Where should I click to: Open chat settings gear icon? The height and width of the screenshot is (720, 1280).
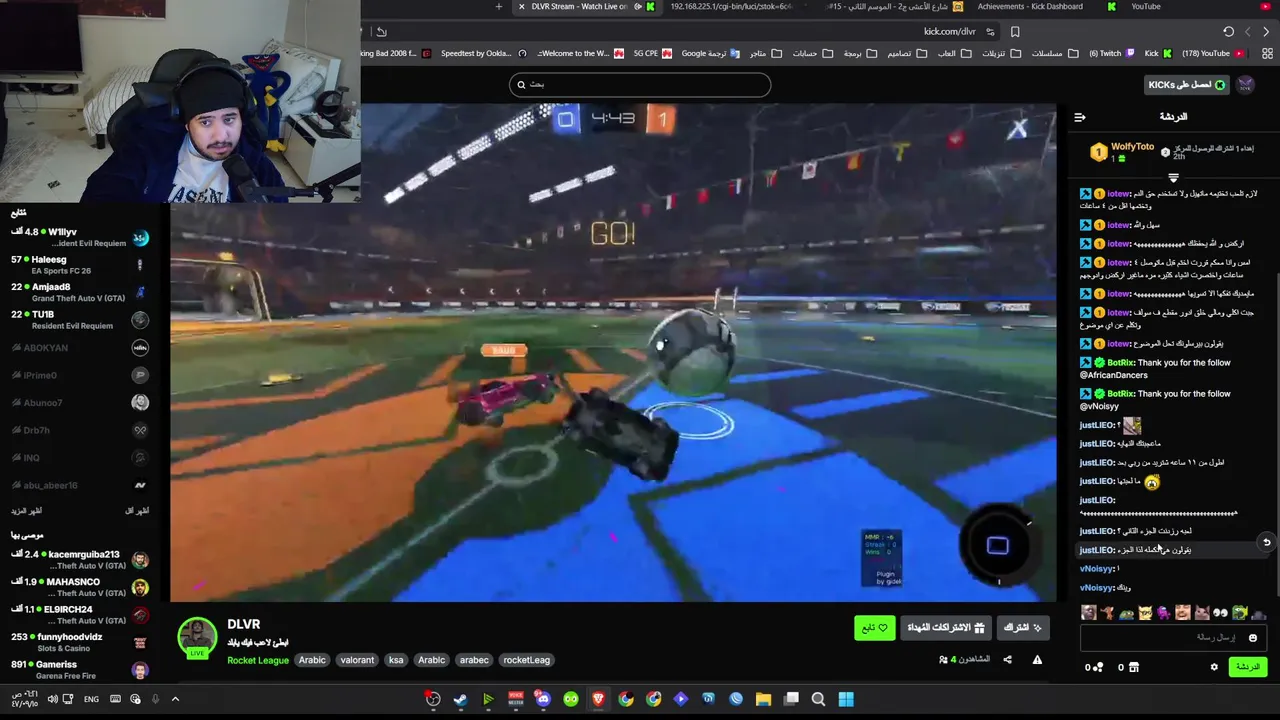[x=1214, y=667]
